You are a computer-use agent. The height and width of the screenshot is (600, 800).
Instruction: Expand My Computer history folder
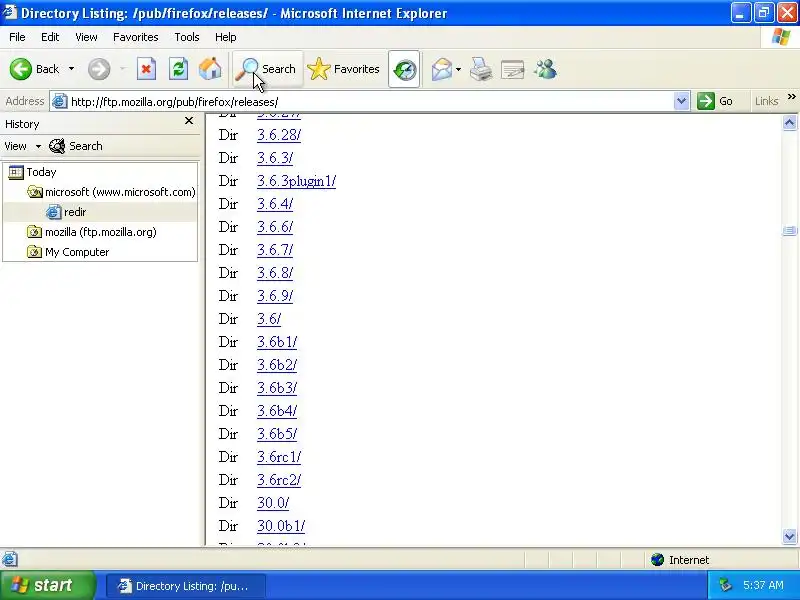tap(68, 252)
